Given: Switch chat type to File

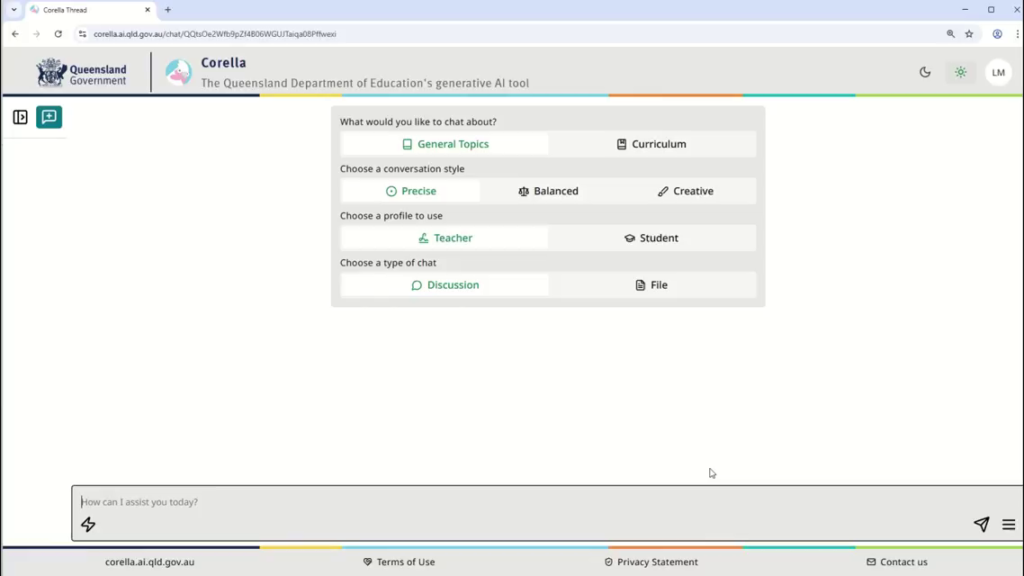Looking at the screenshot, I should 652,285.
